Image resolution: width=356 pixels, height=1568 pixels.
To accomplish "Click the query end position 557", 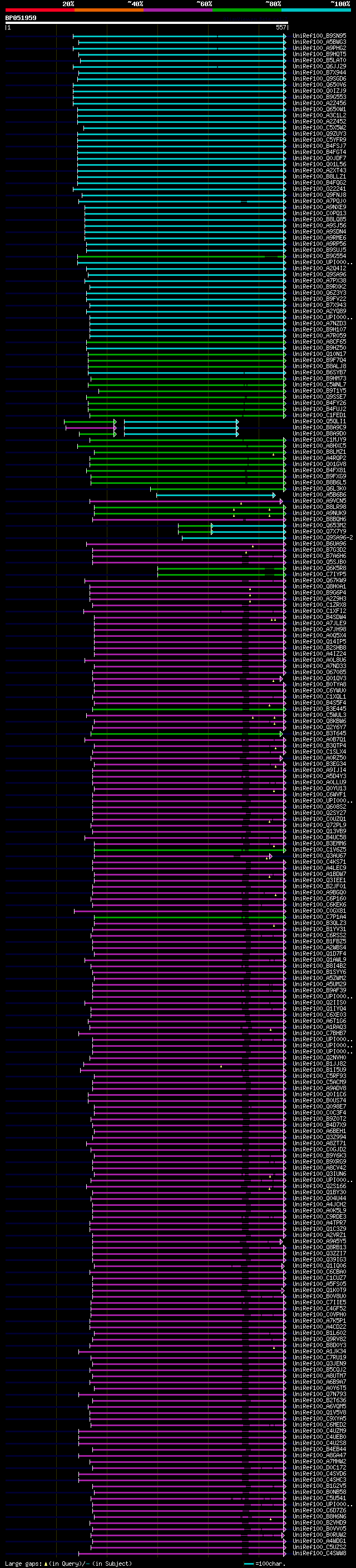I will tap(281, 27).
